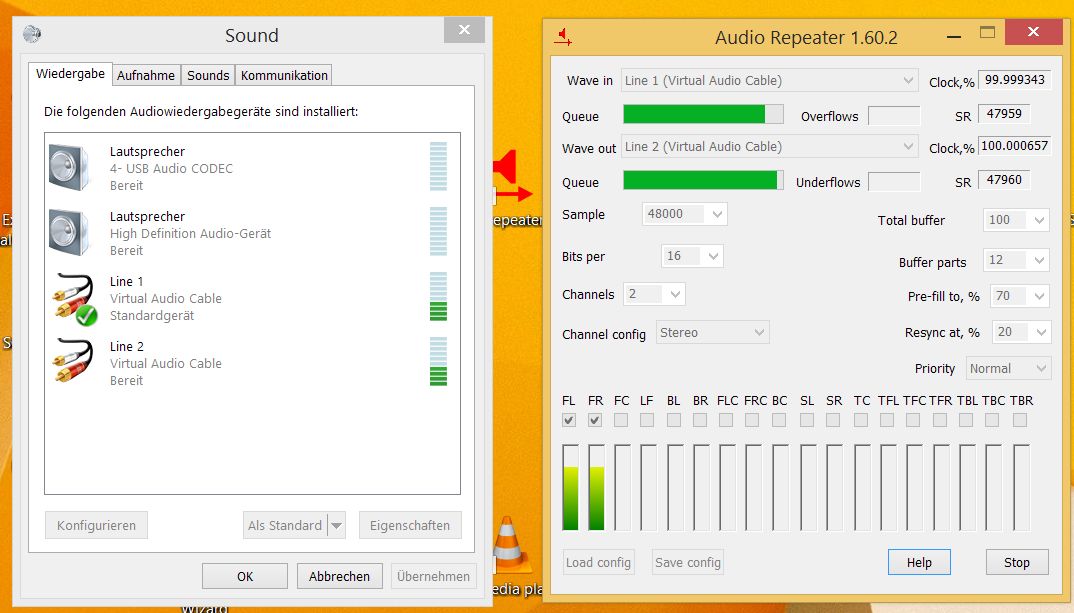The width and height of the screenshot is (1074, 613).
Task: Click the Load config button
Action: point(599,562)
